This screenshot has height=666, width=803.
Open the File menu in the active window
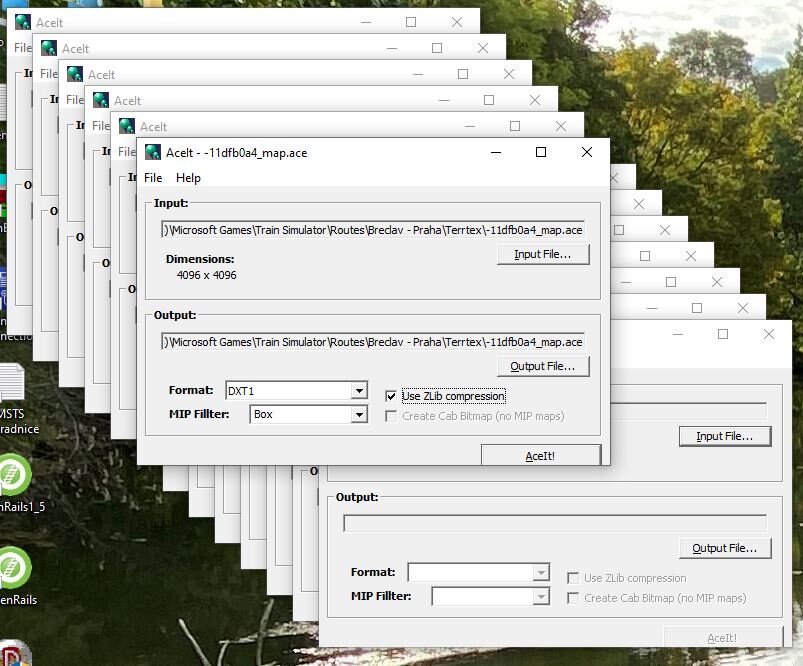153,178
